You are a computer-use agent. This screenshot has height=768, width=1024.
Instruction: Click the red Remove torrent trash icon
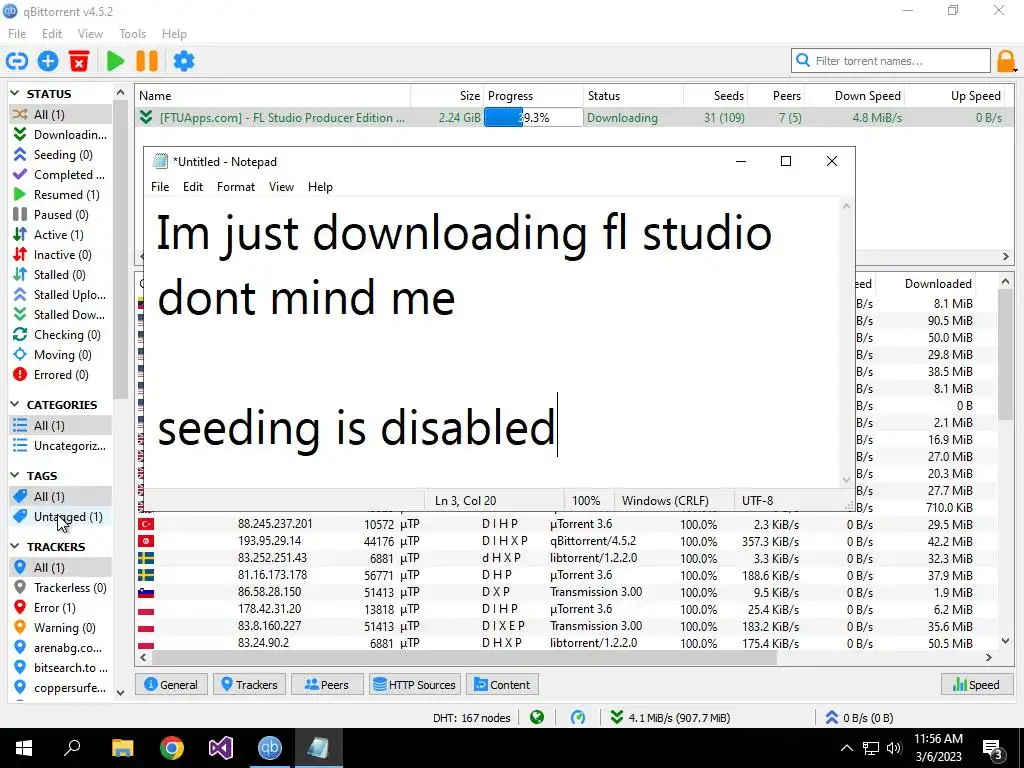(79, 61)
